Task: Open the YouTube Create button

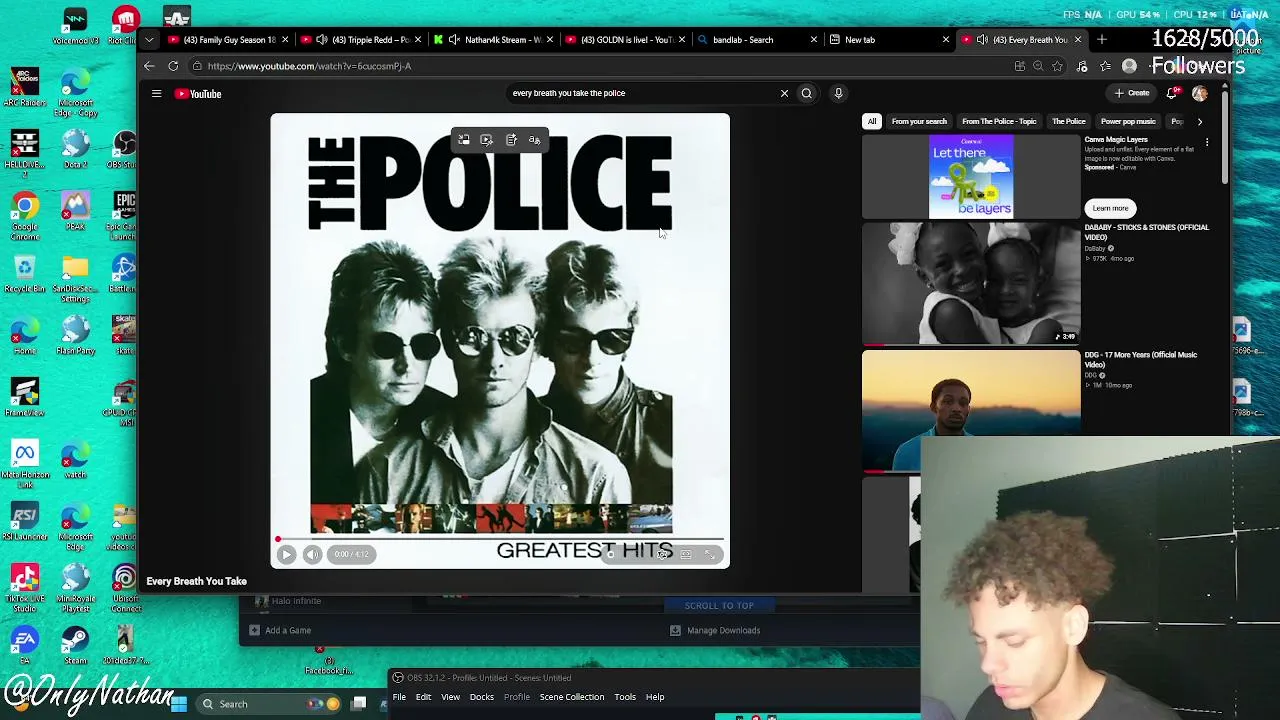Action: point(1132,93)
